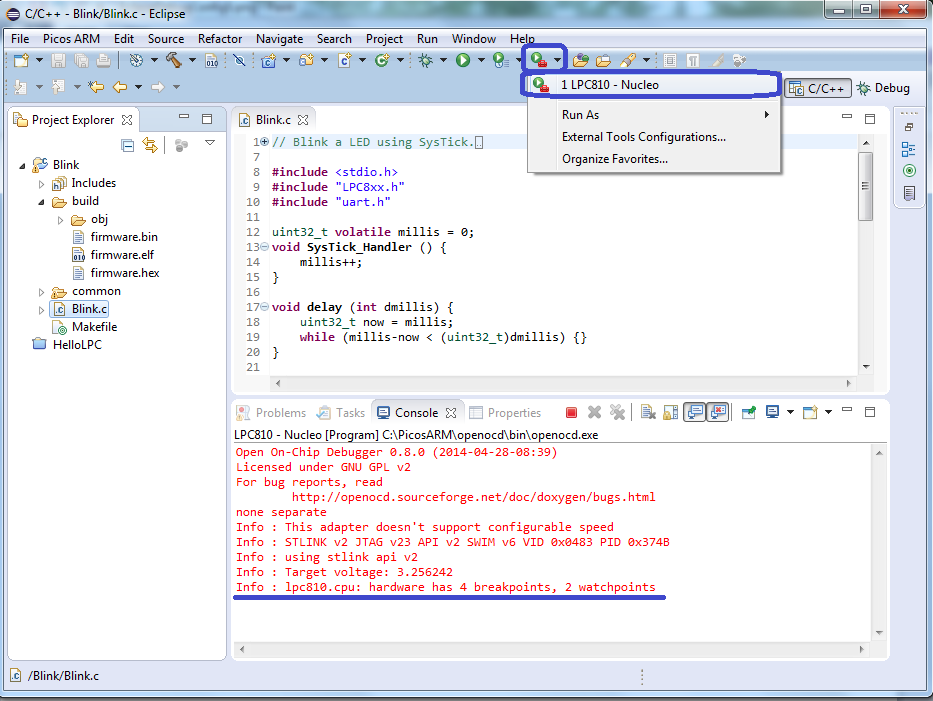Open the New wizard icon in toolbar
The height and width of the screenshot is (701, 933).
click(21, 60)
